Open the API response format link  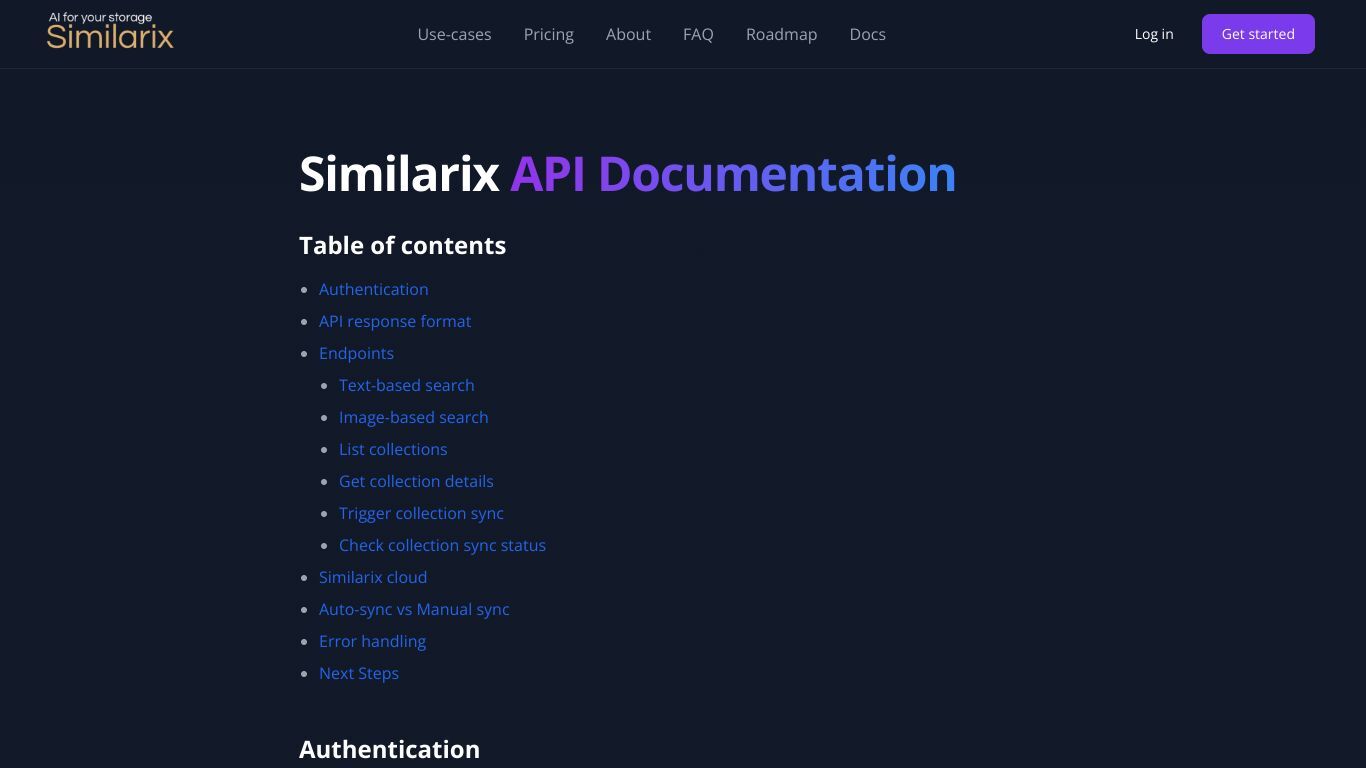click(x=395, y=321)
